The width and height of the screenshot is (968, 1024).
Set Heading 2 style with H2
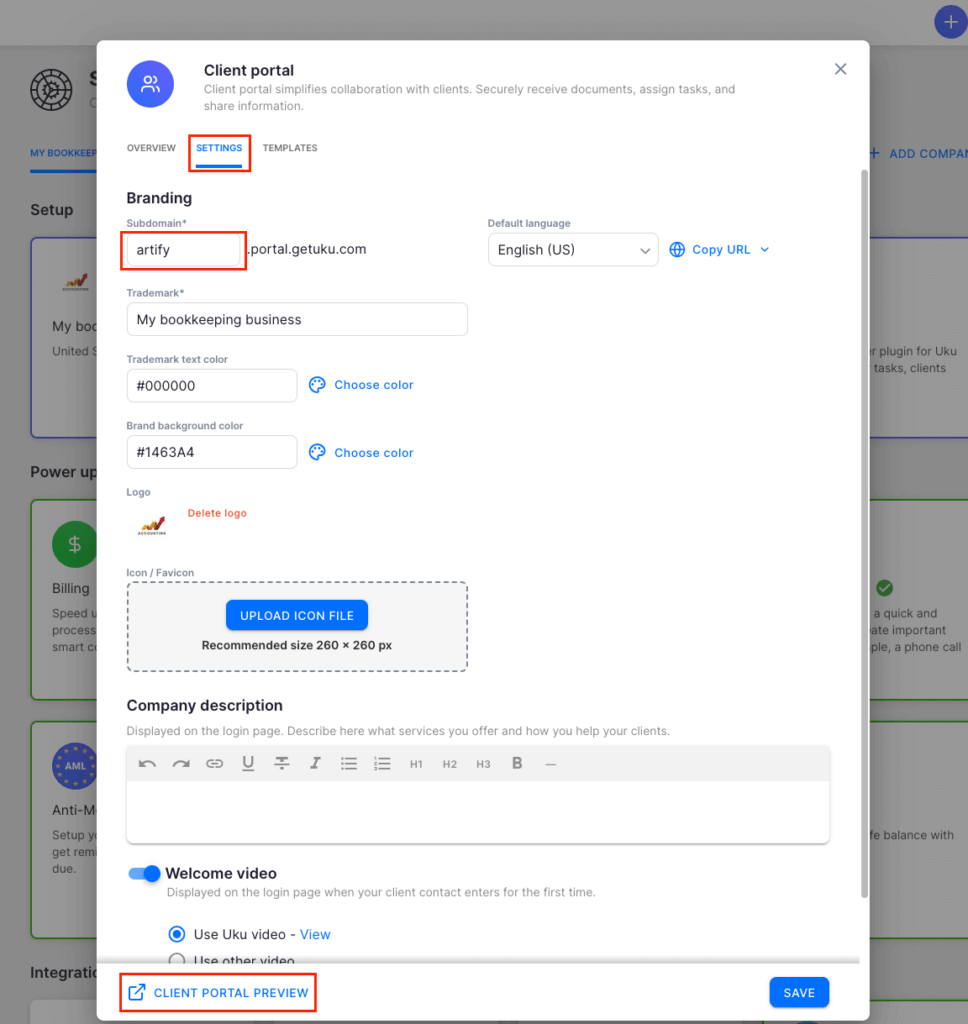449,764
